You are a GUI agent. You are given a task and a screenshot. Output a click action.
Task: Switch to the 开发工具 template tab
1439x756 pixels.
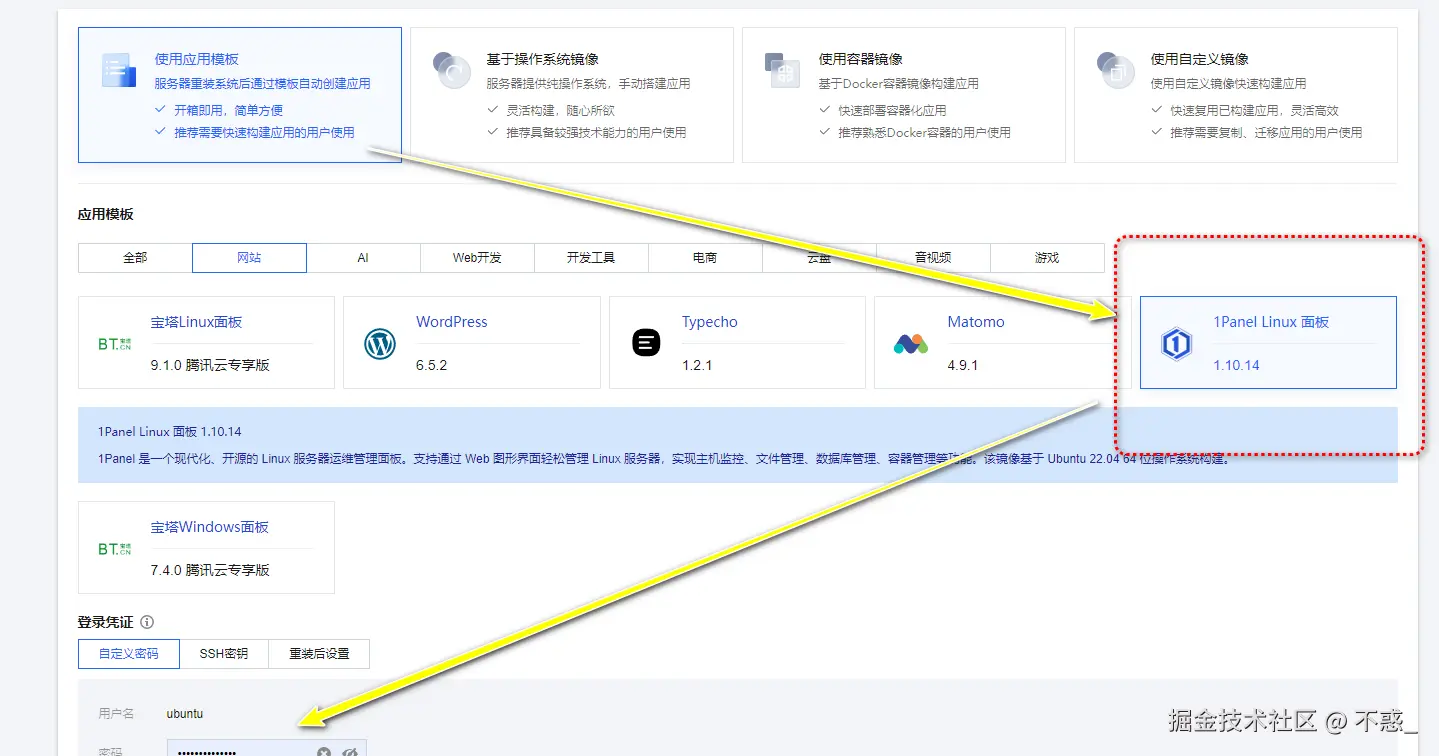(x=591, y=258)
